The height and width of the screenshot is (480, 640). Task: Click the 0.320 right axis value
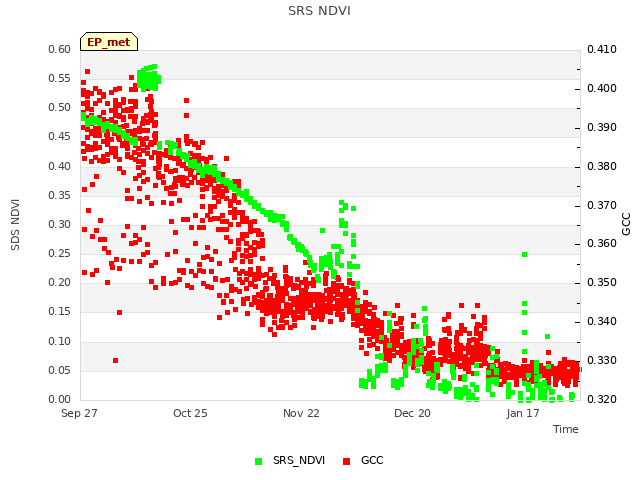click(x=602, y=399)
